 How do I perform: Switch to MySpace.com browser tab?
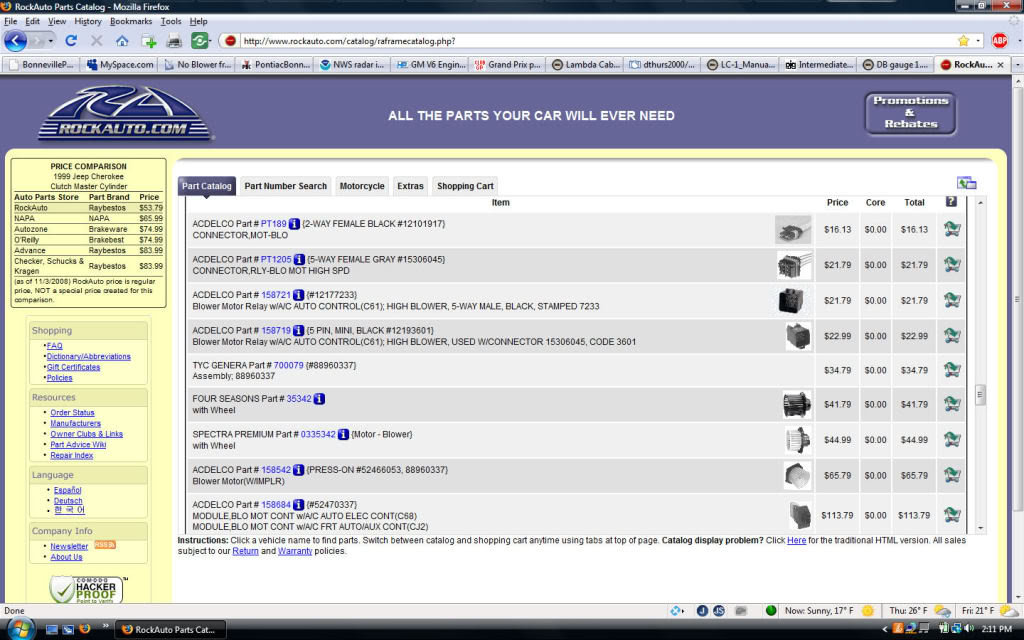(x=121, y=65)
